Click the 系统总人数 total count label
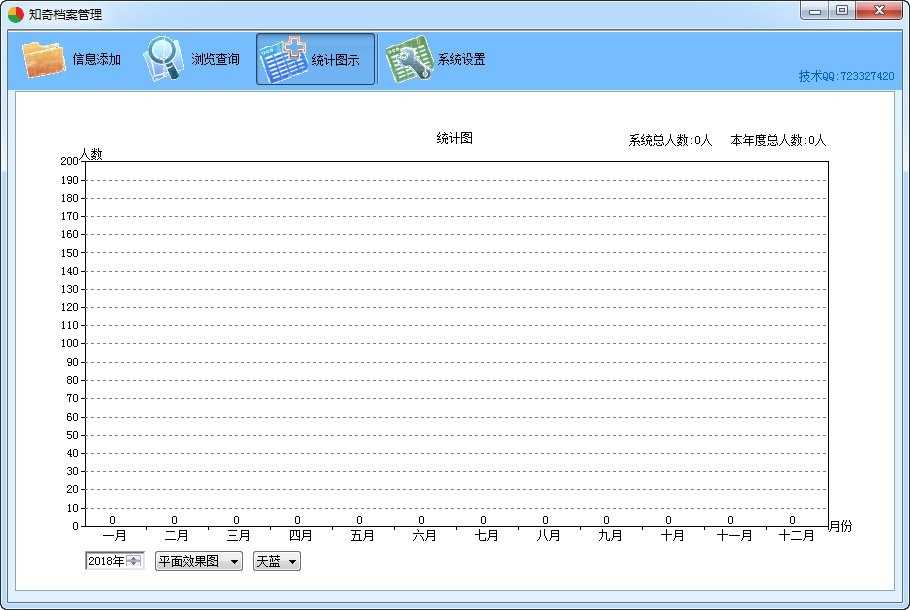Image resolution: width=910 pixels, height=610 pixels. [669, 141]
